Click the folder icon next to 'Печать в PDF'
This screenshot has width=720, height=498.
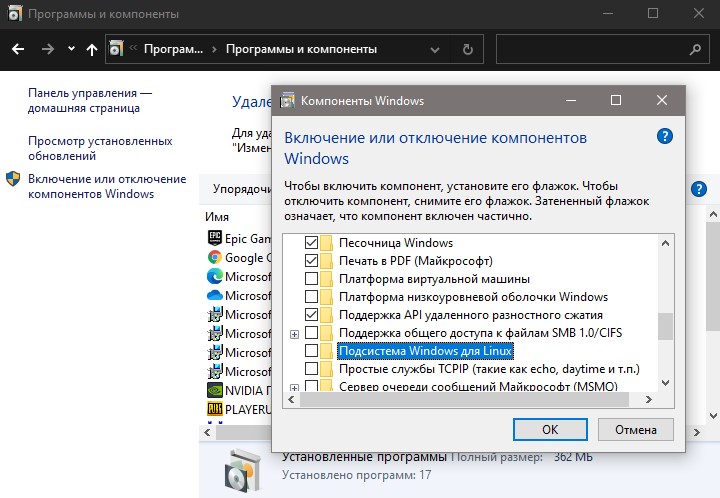[x=326, y=261]
